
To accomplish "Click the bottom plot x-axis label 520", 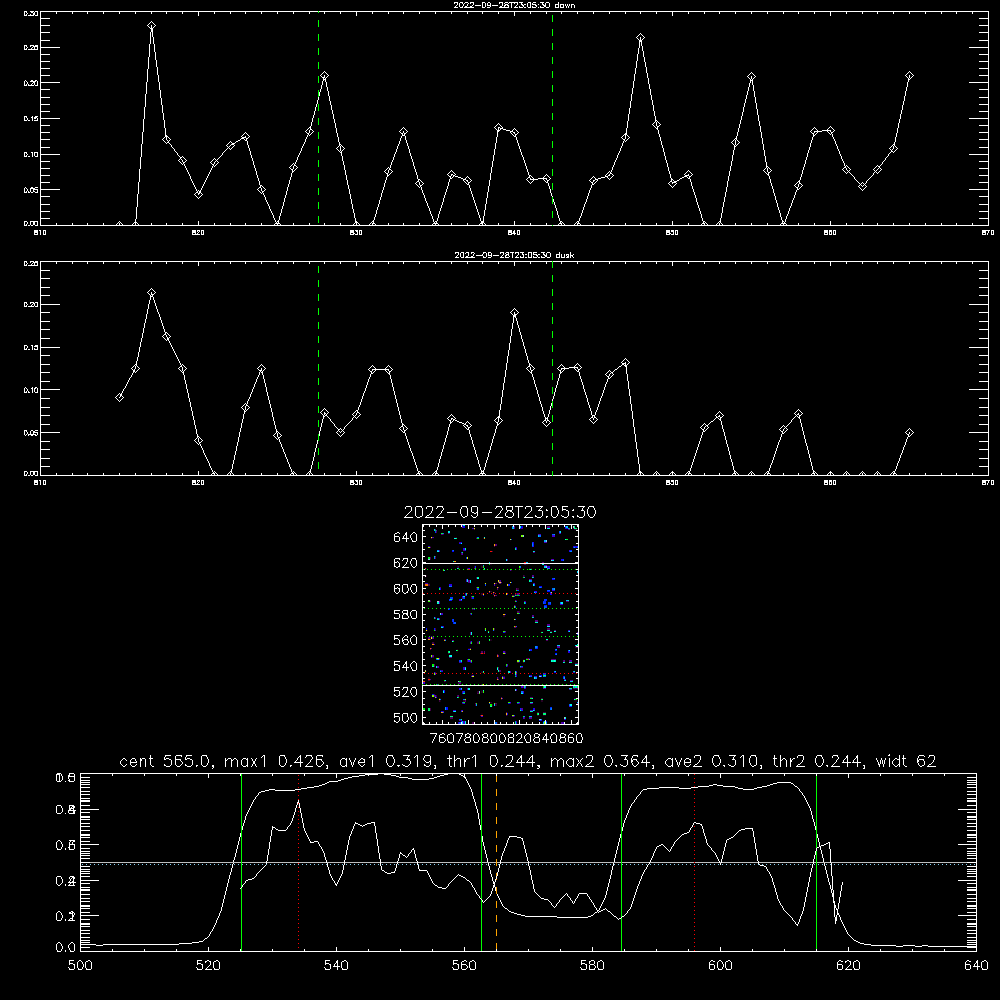I will [x=208, y=966].
